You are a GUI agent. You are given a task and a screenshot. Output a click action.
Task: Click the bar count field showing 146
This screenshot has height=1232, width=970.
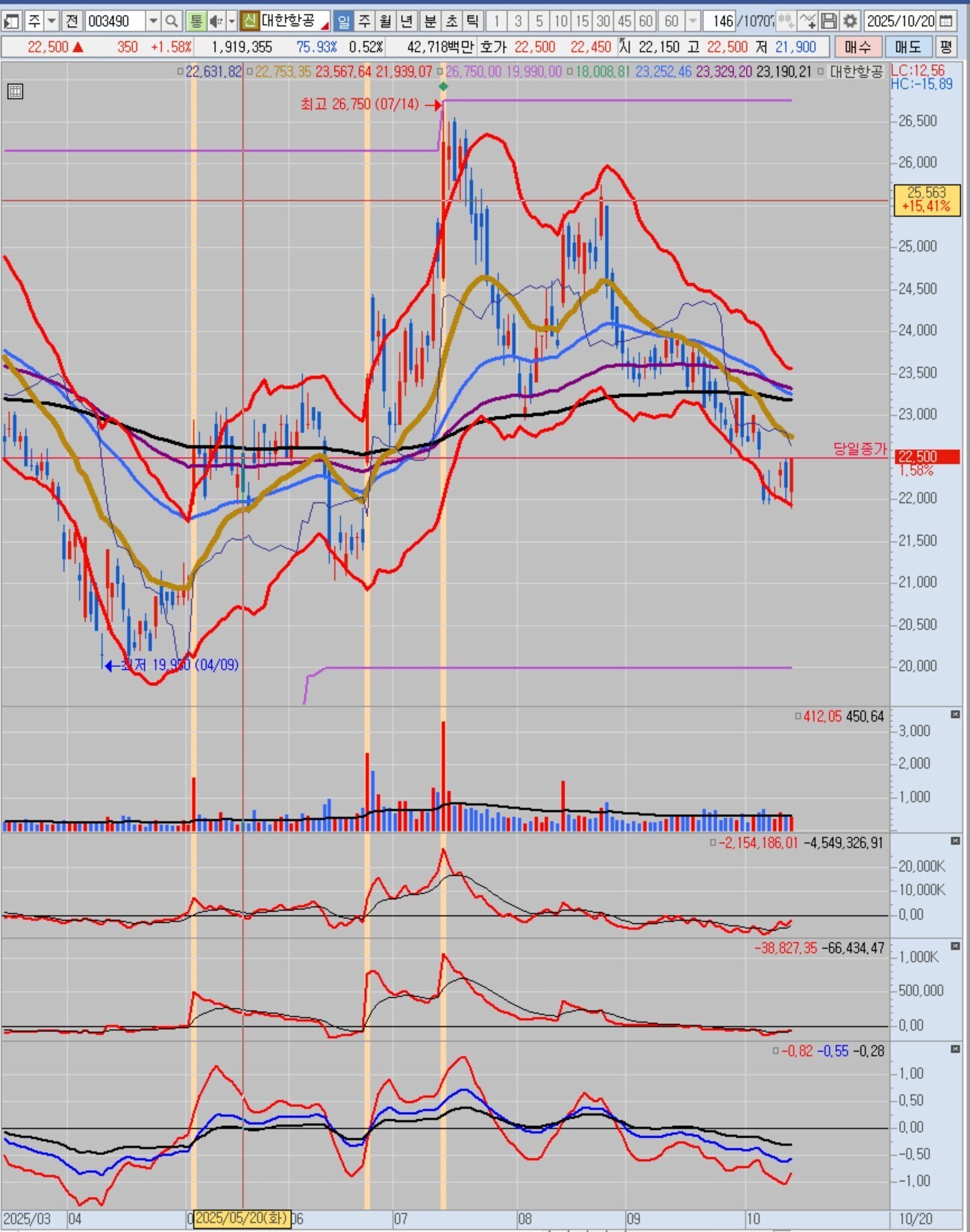coord(721,21)
